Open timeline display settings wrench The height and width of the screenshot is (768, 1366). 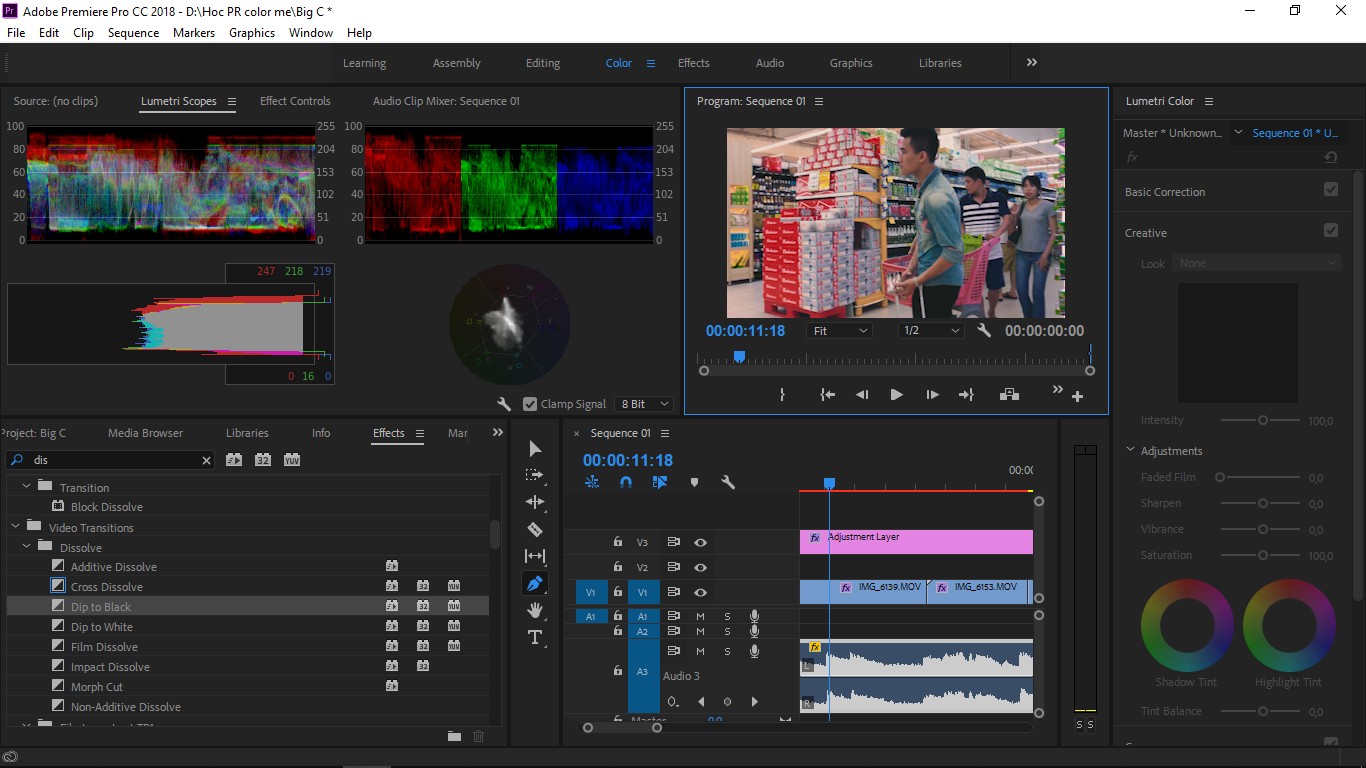click(x=728, y=482)
